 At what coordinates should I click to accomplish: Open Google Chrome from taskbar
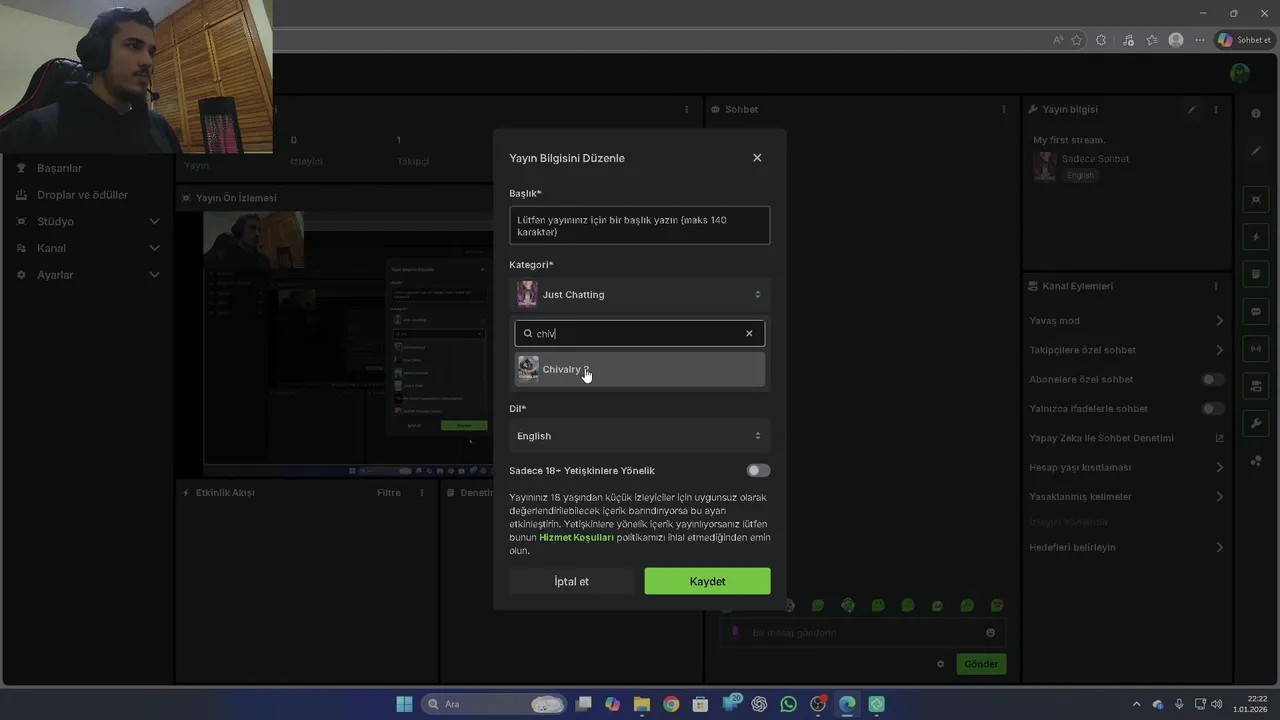(671, 704)
